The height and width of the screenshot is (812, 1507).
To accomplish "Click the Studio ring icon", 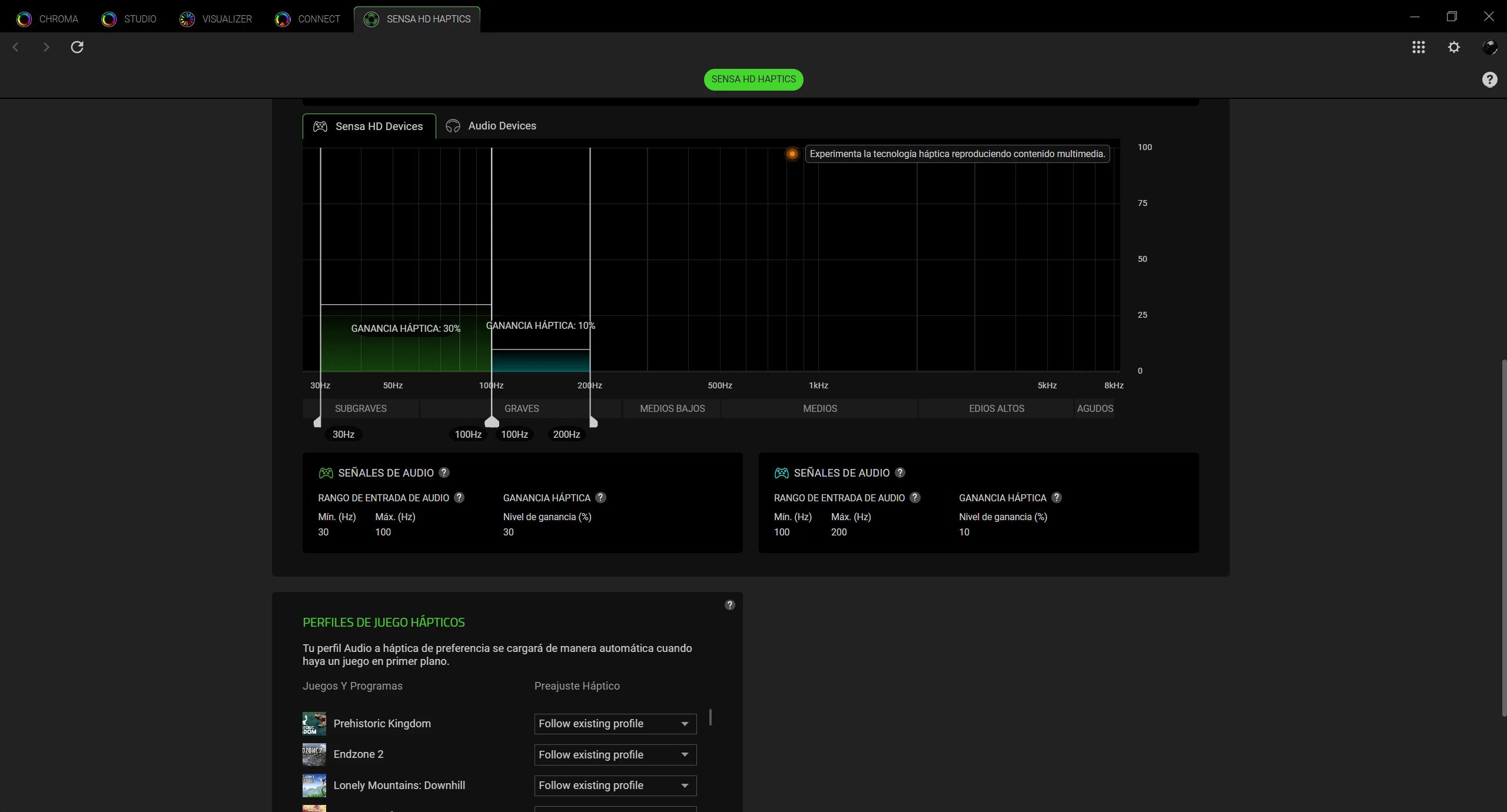I will (x=109, y=19).
